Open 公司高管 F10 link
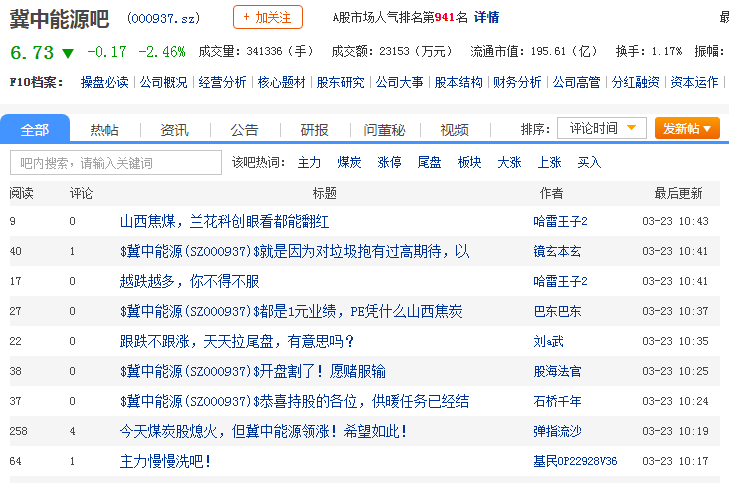This screenshot has height=483, width=729. [x=577, y=82]
